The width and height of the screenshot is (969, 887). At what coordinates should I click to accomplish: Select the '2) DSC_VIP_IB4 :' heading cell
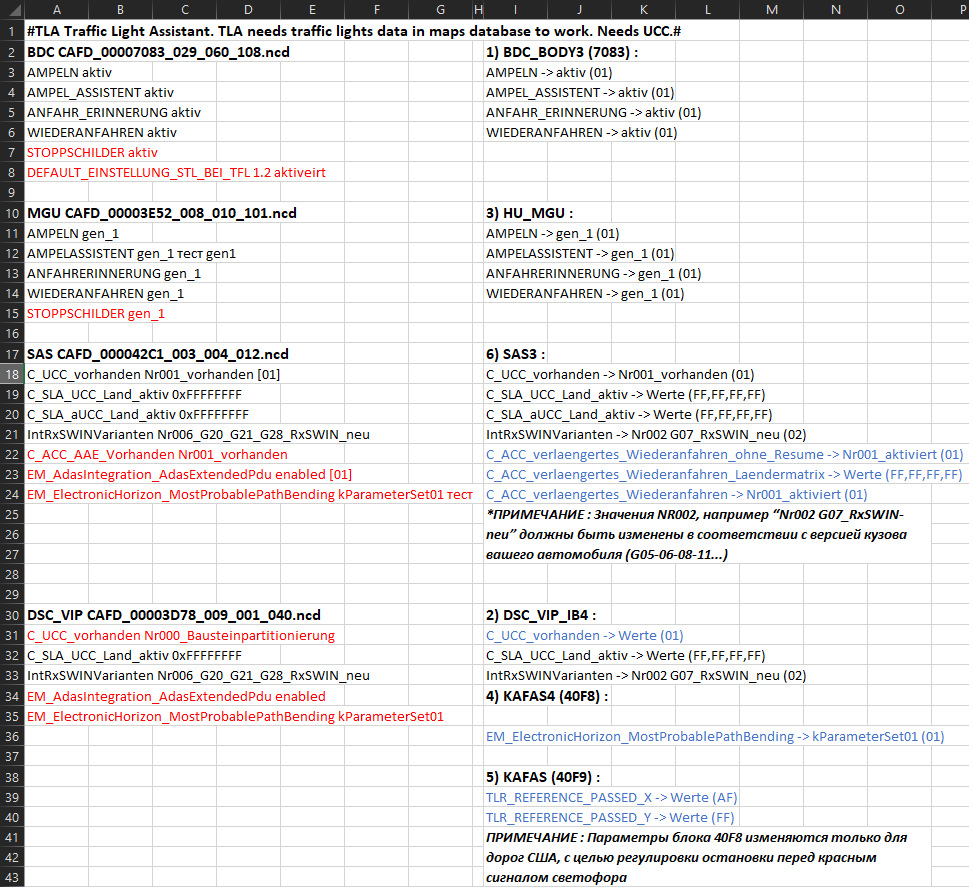coord(541,615)
